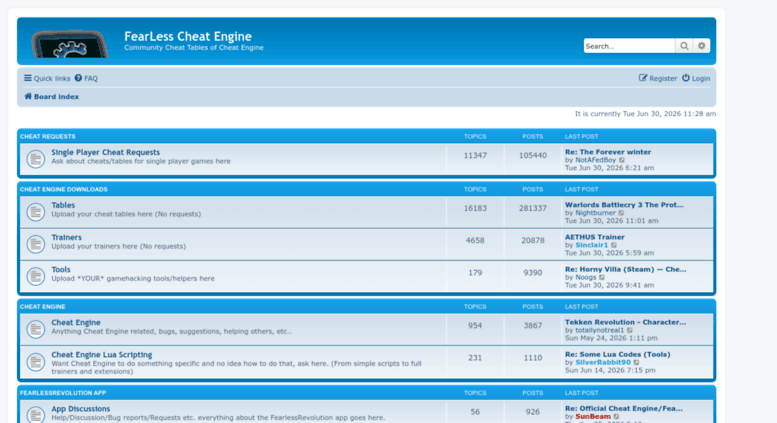777x423 pixels.
Task: Go to Board index breadcrumb
Action: click(x=52, y=97)
